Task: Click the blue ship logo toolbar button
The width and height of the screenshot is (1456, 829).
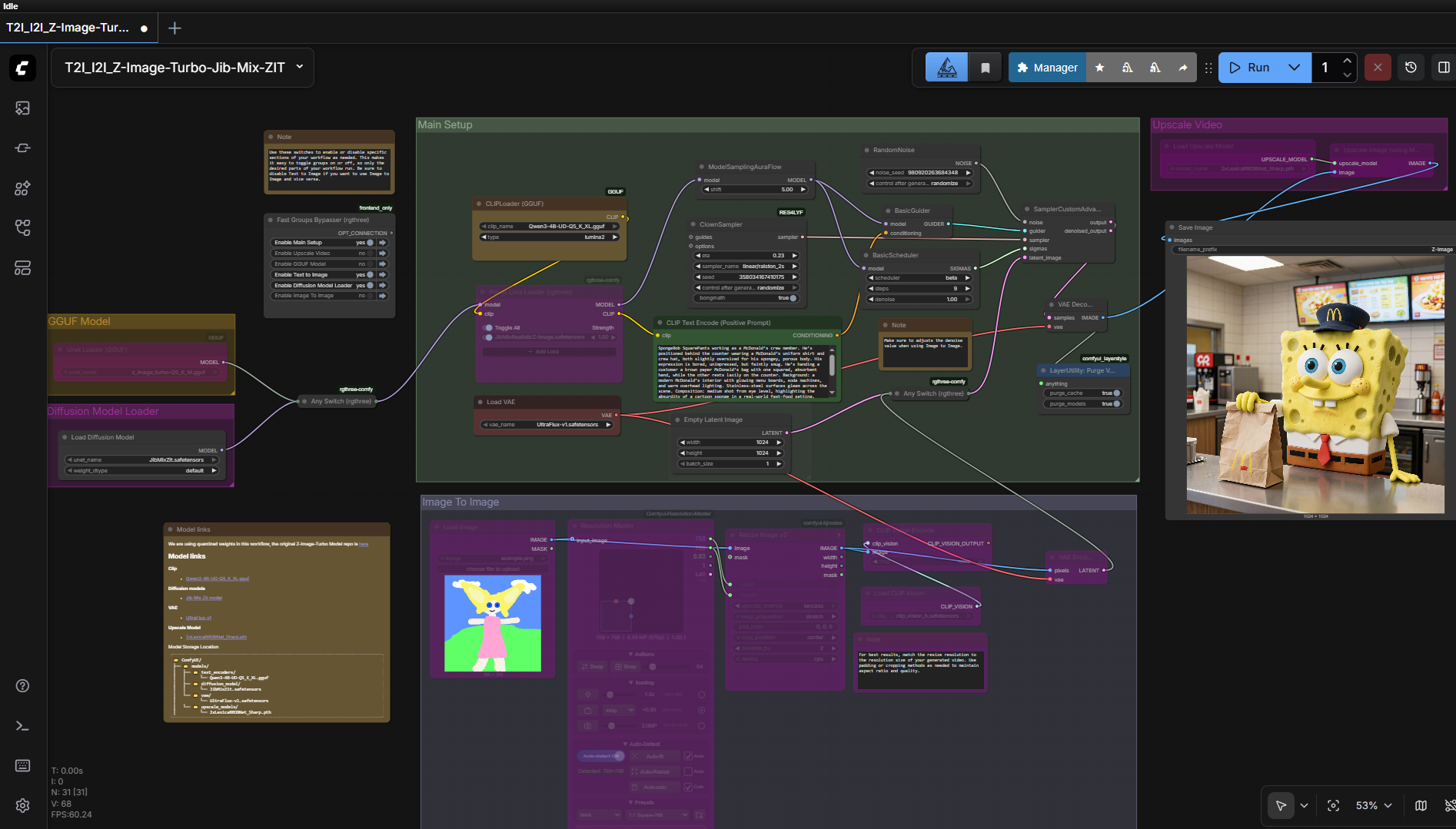Action: pos(947,68)
